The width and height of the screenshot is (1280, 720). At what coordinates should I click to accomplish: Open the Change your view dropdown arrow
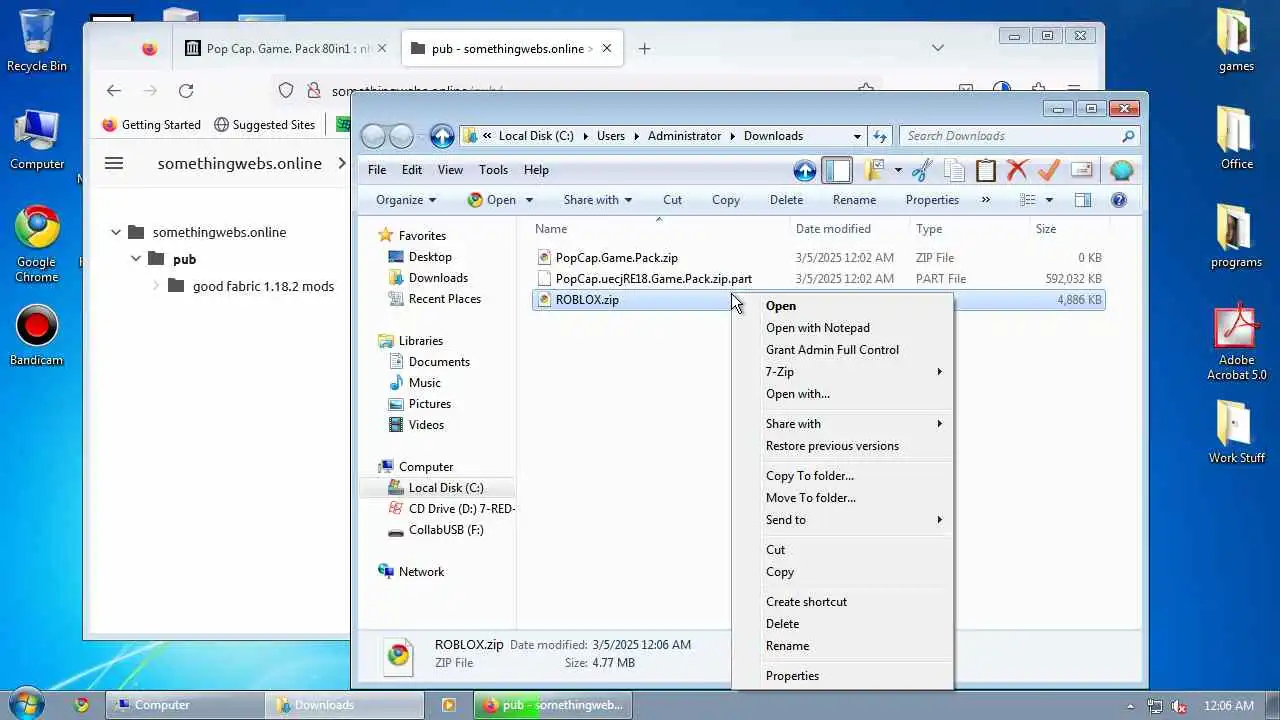pos(1049,200)
